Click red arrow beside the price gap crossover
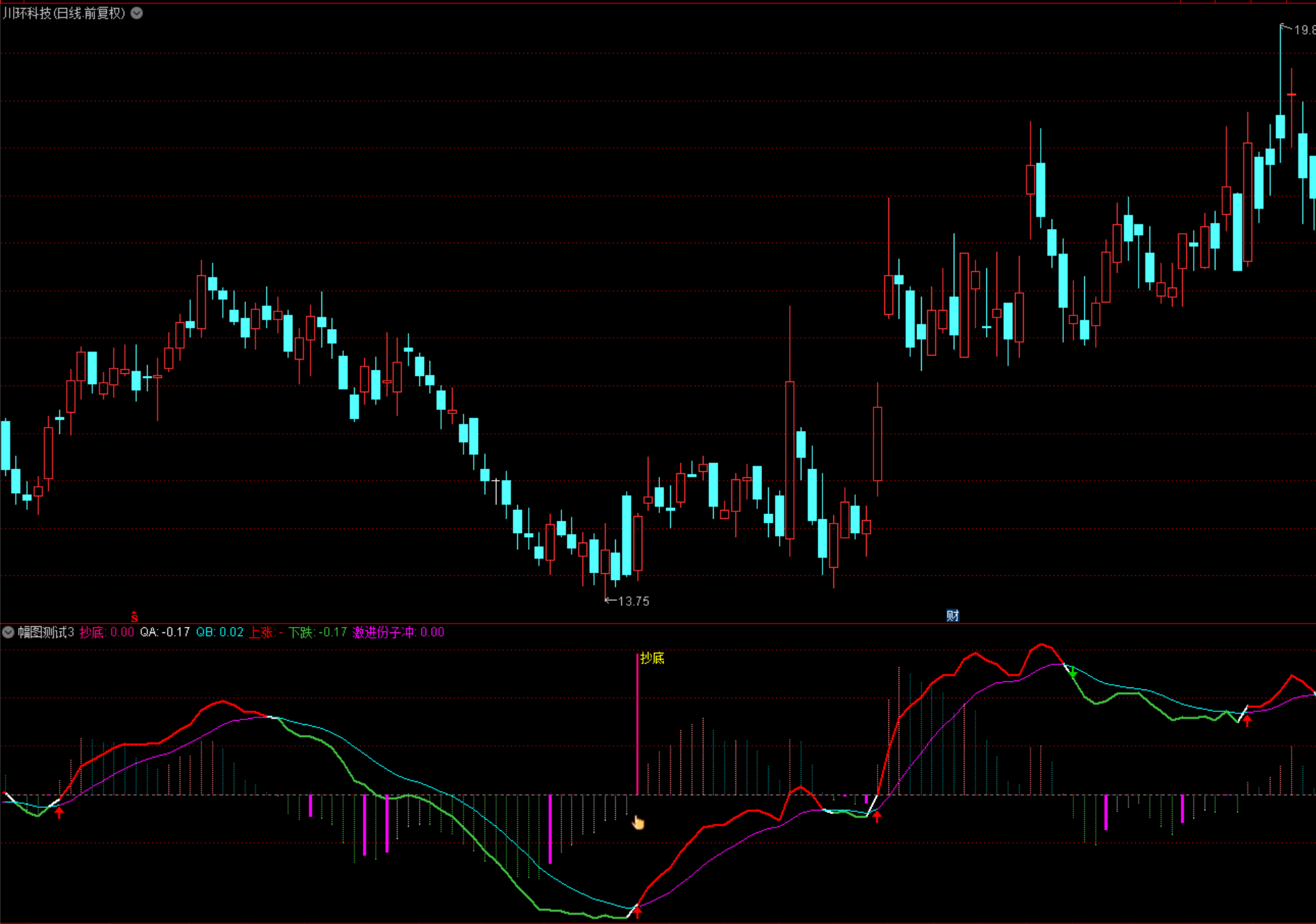The height and width of the screenshot is (924, 1316). point(877,816)
